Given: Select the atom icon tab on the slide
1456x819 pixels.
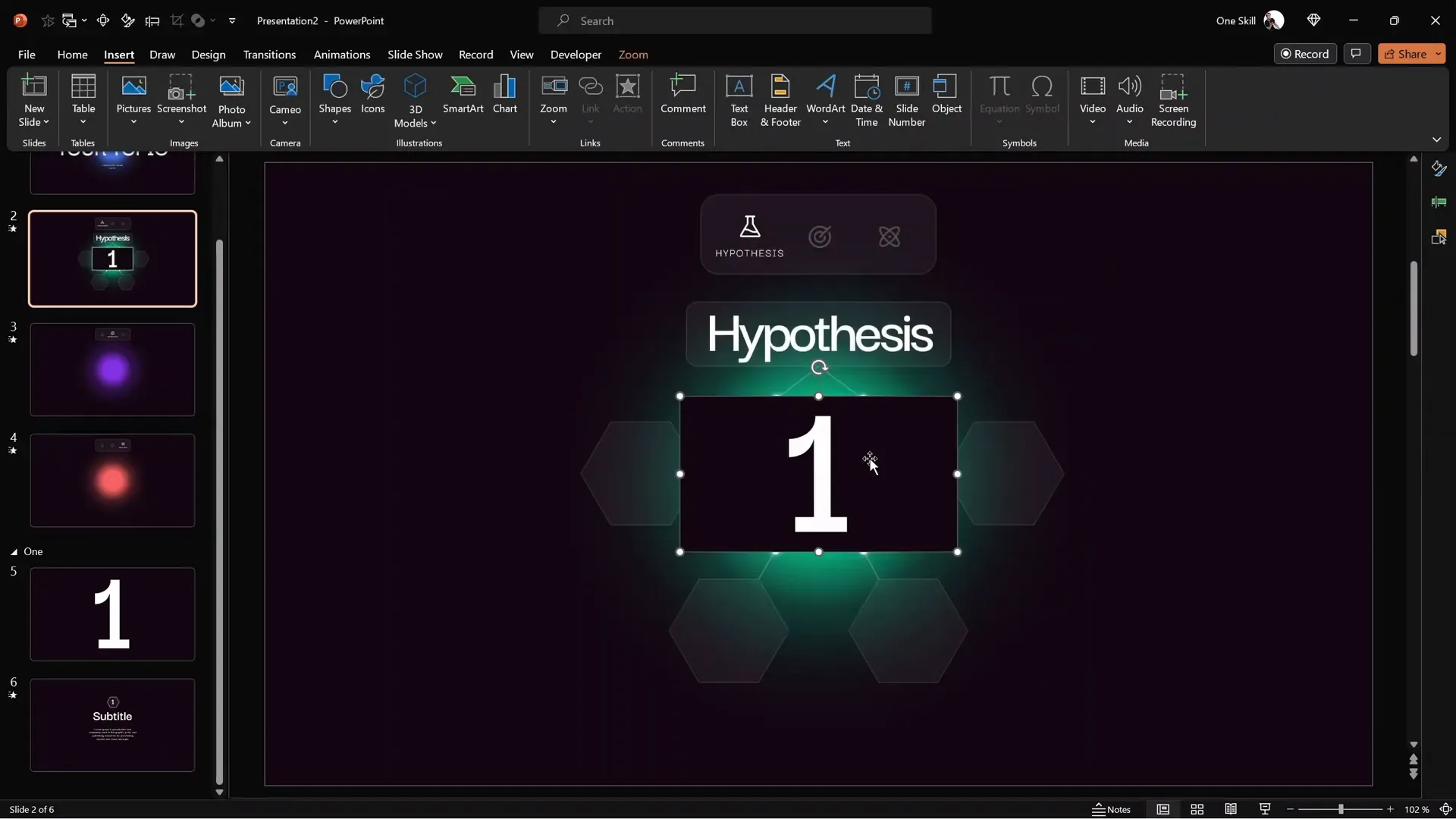Looking at the screenshot, I should pos(890,237).
